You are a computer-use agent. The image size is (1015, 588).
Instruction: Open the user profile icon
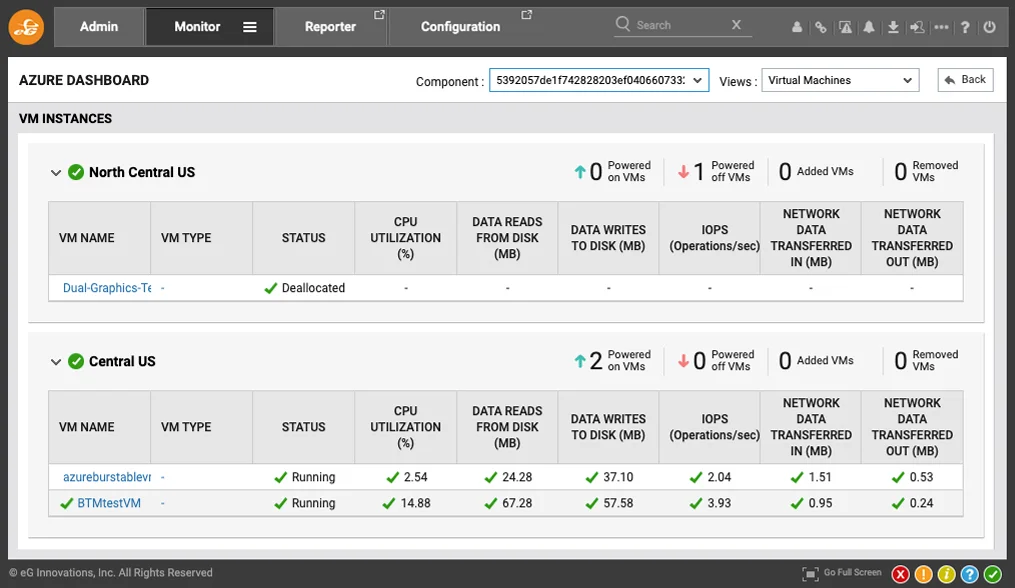(797, 27)
